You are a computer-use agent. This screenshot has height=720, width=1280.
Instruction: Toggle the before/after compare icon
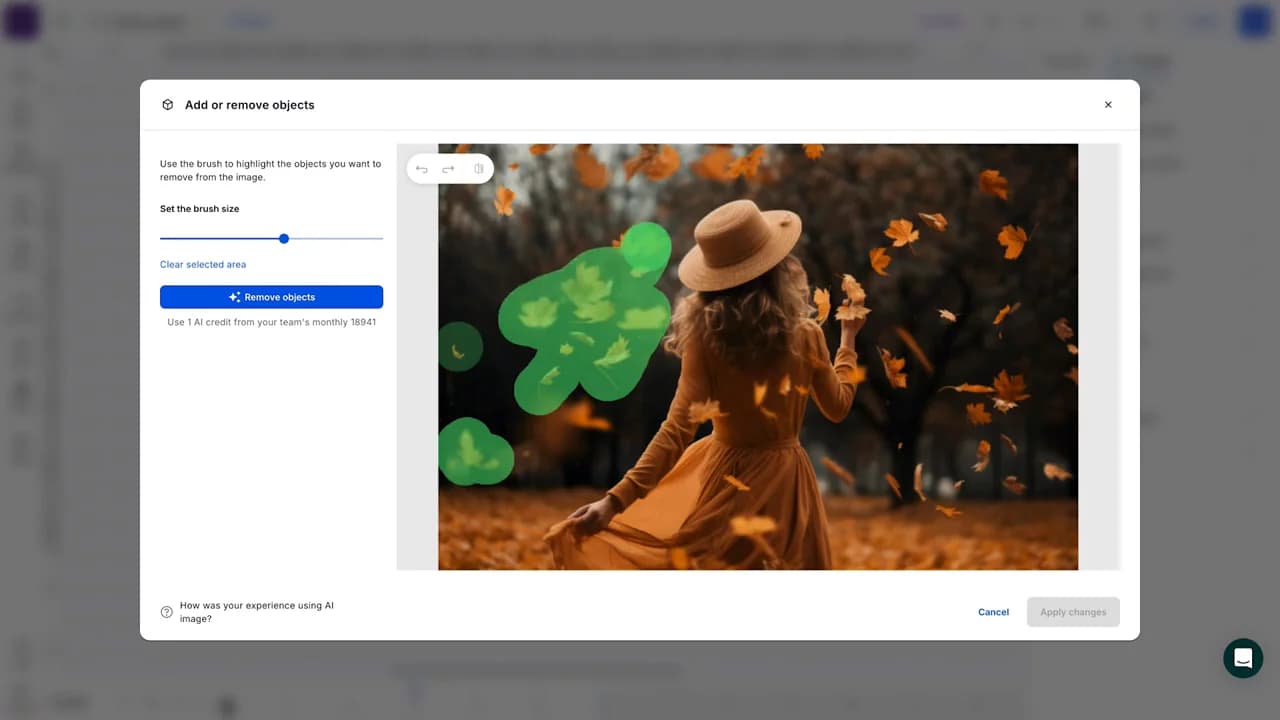pyautogui.click(x=478, y=169)
